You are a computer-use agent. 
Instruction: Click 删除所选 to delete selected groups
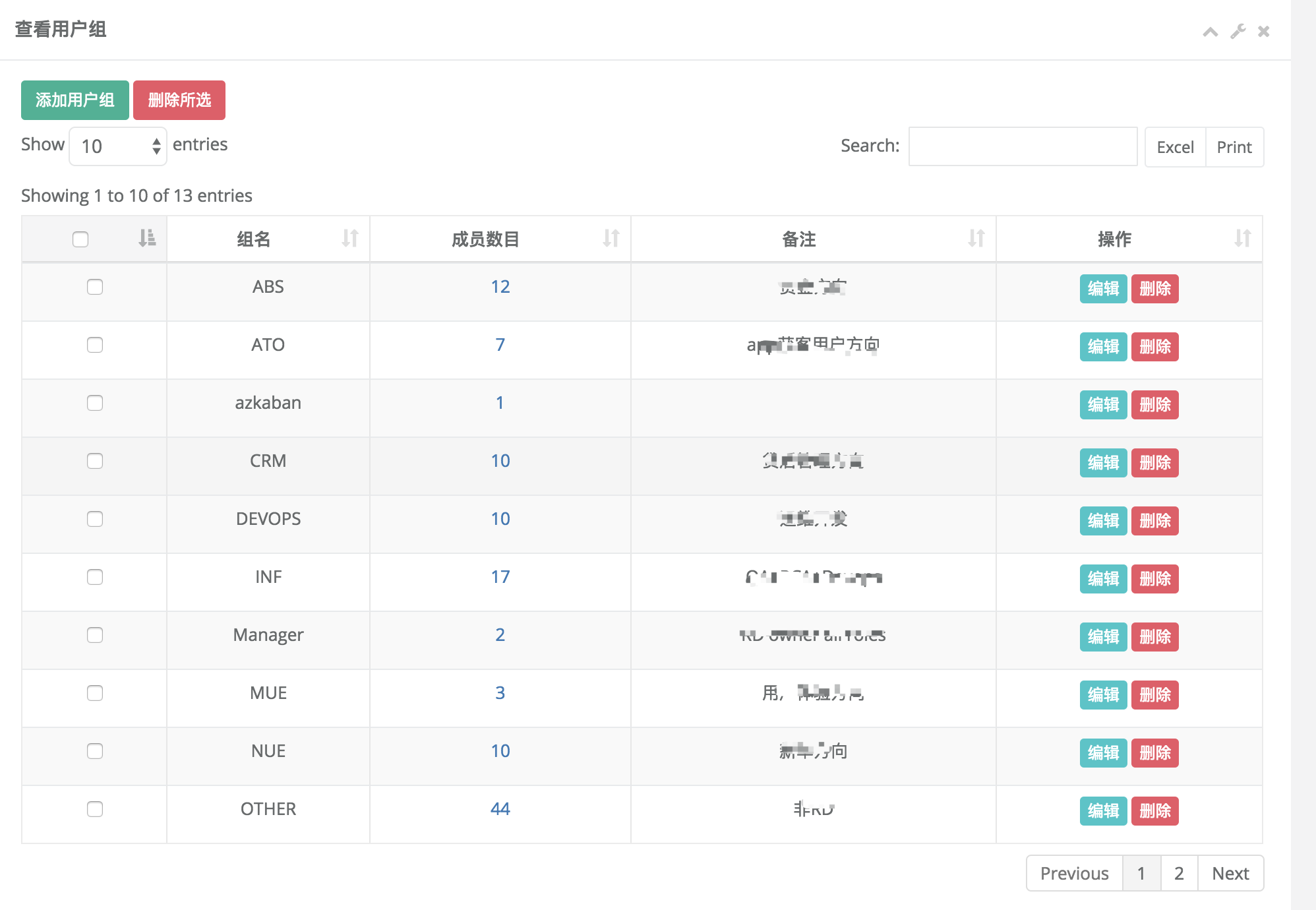(179, 99)
